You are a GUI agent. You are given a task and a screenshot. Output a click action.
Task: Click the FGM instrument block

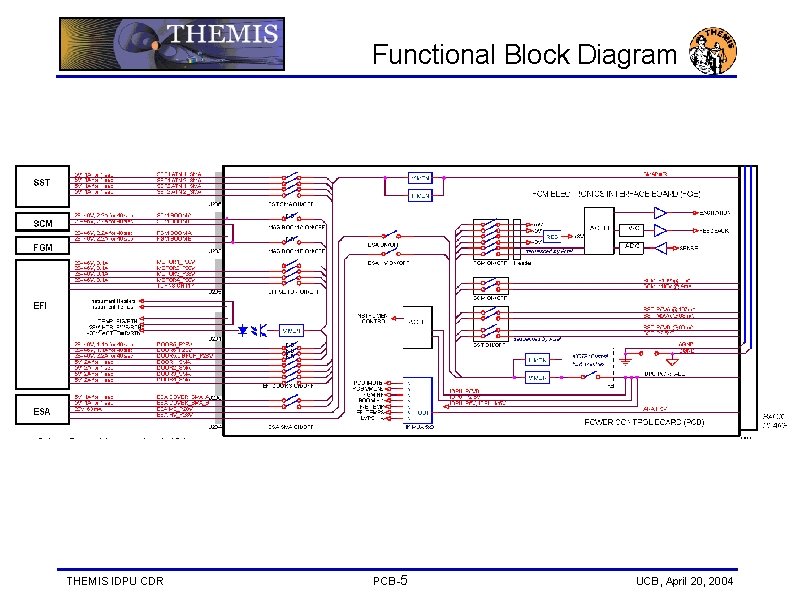(x=42, y=246)
